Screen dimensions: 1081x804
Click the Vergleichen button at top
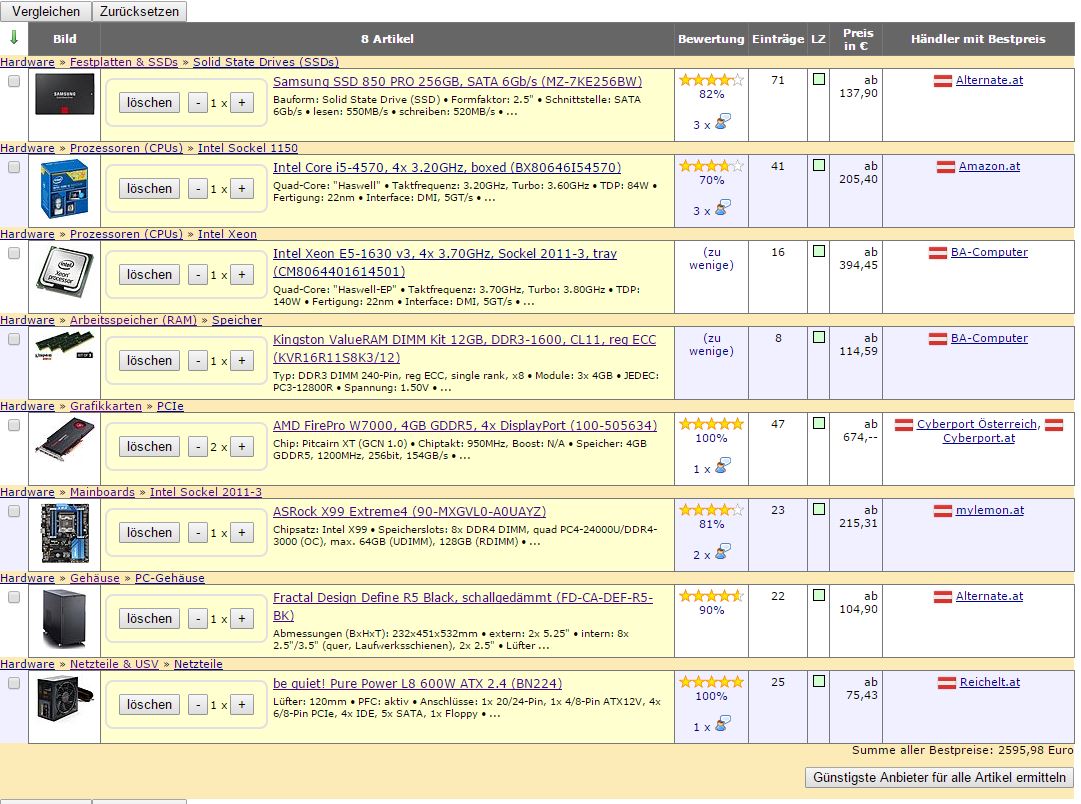(x=46, y=11)
